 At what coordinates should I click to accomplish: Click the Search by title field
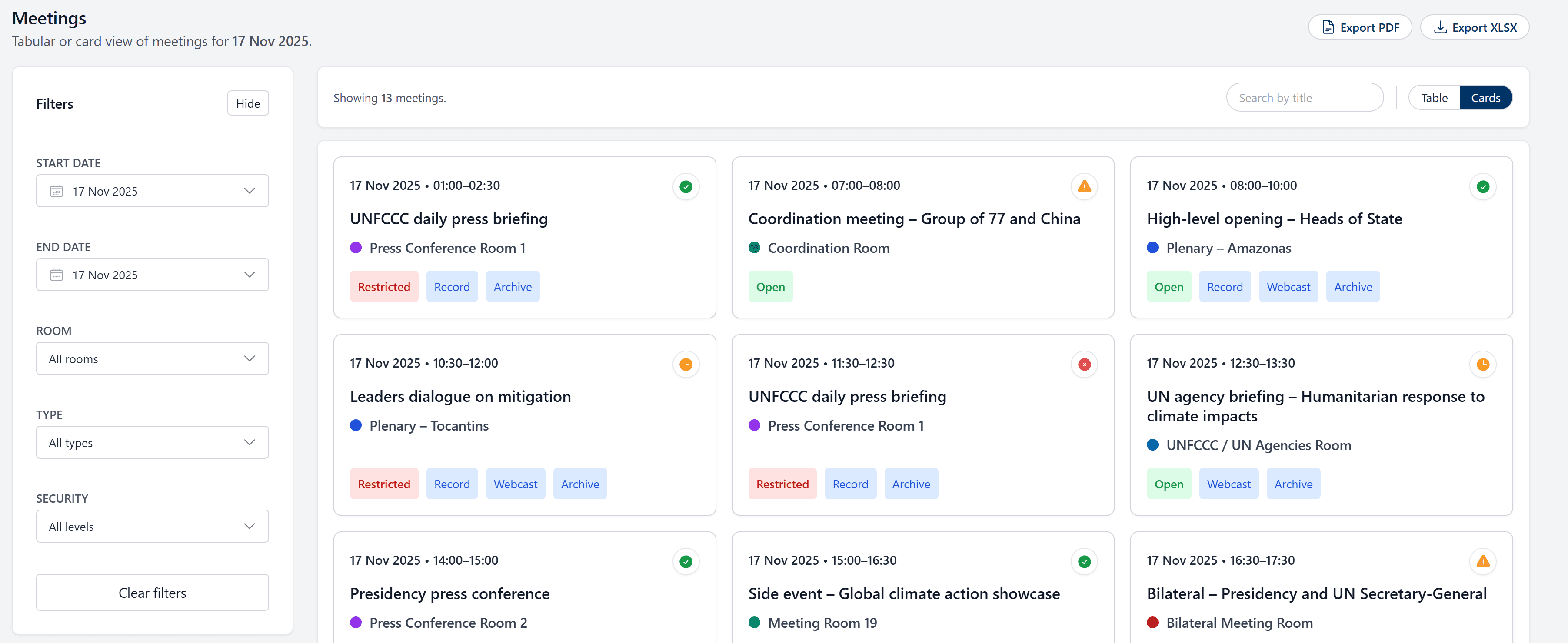point(1305,98)
